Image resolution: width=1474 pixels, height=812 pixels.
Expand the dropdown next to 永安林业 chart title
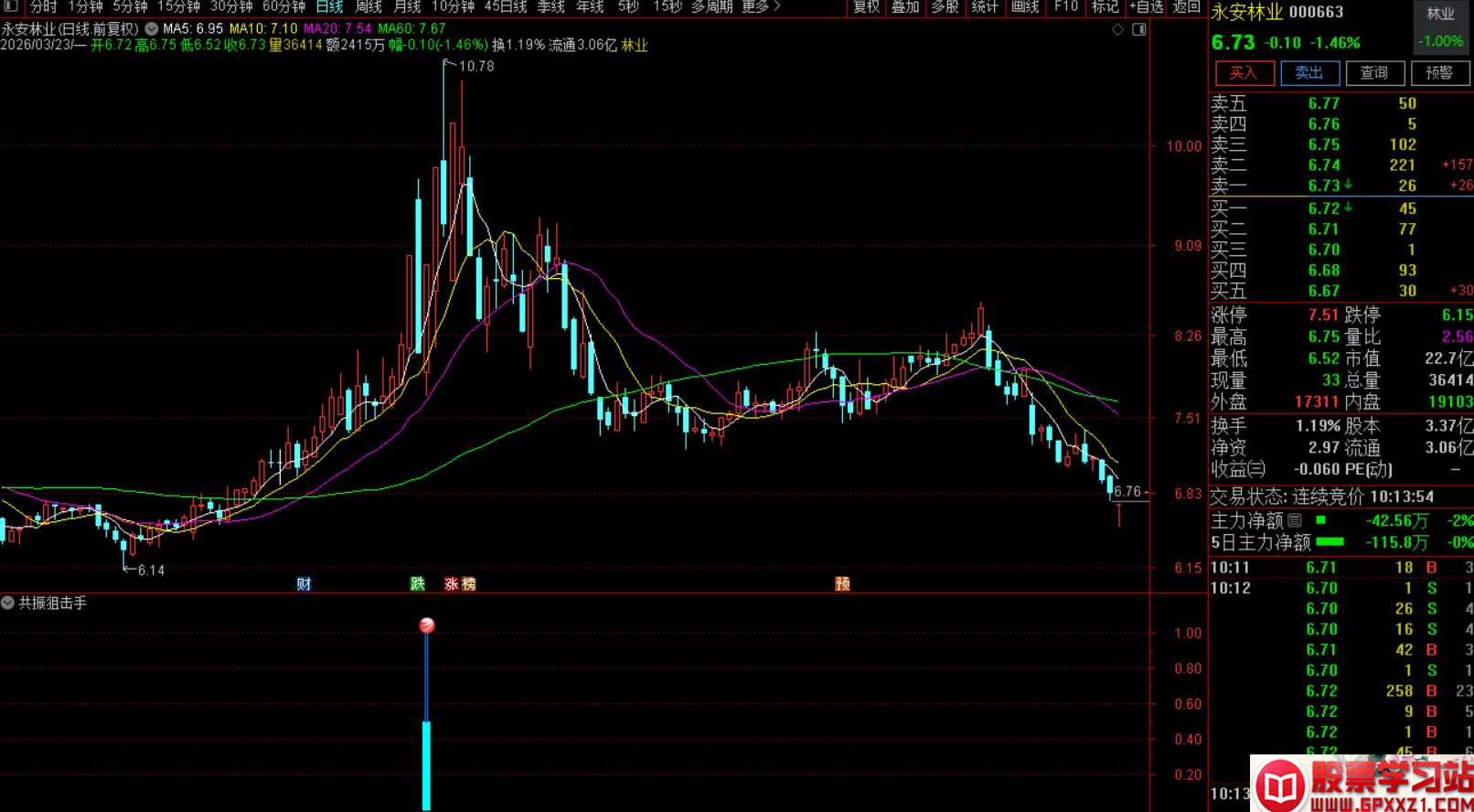[x=151, y=29]
